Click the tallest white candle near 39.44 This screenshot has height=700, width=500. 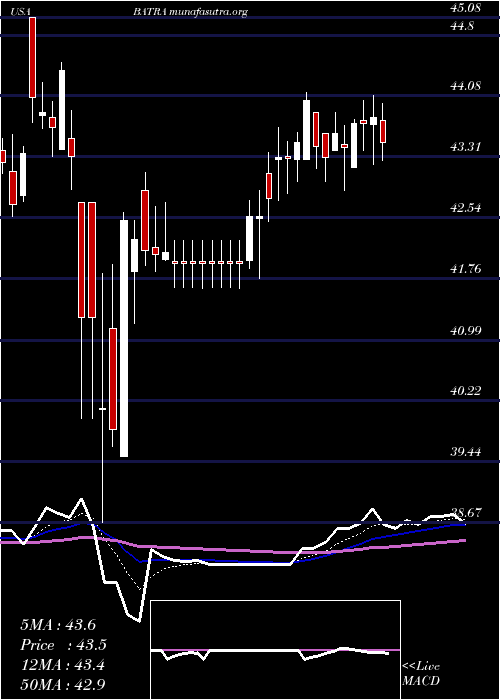[x=124, y=338]
